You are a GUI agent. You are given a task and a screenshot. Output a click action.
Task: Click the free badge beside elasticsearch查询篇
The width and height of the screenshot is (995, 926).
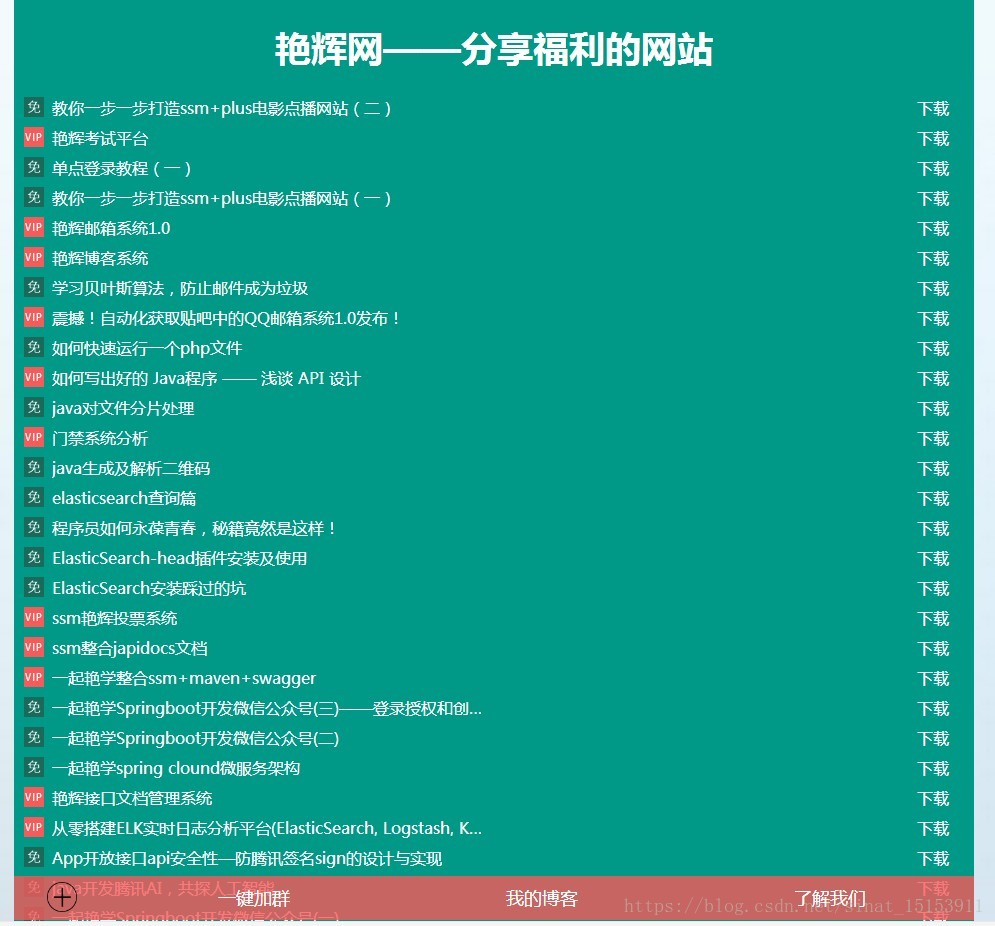click(34, 498)
